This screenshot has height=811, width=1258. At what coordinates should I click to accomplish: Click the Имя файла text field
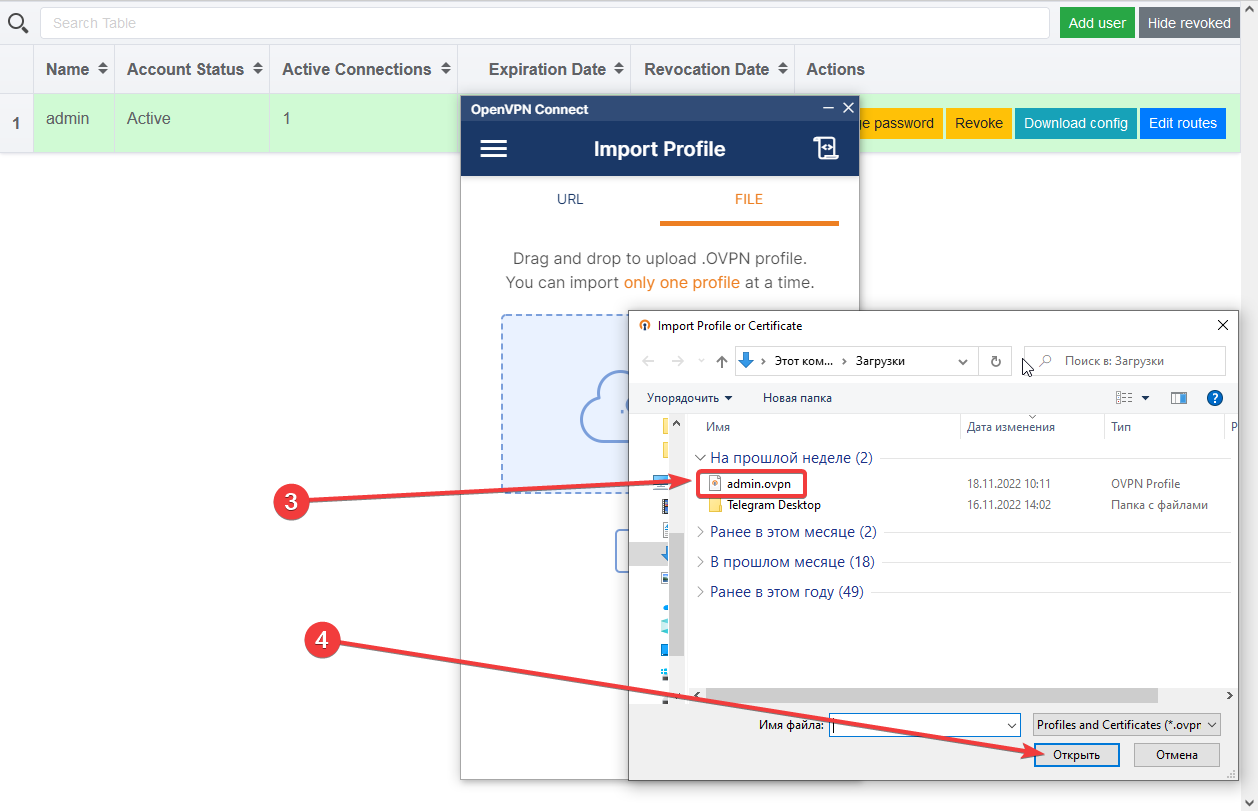[x=916, y=725]
